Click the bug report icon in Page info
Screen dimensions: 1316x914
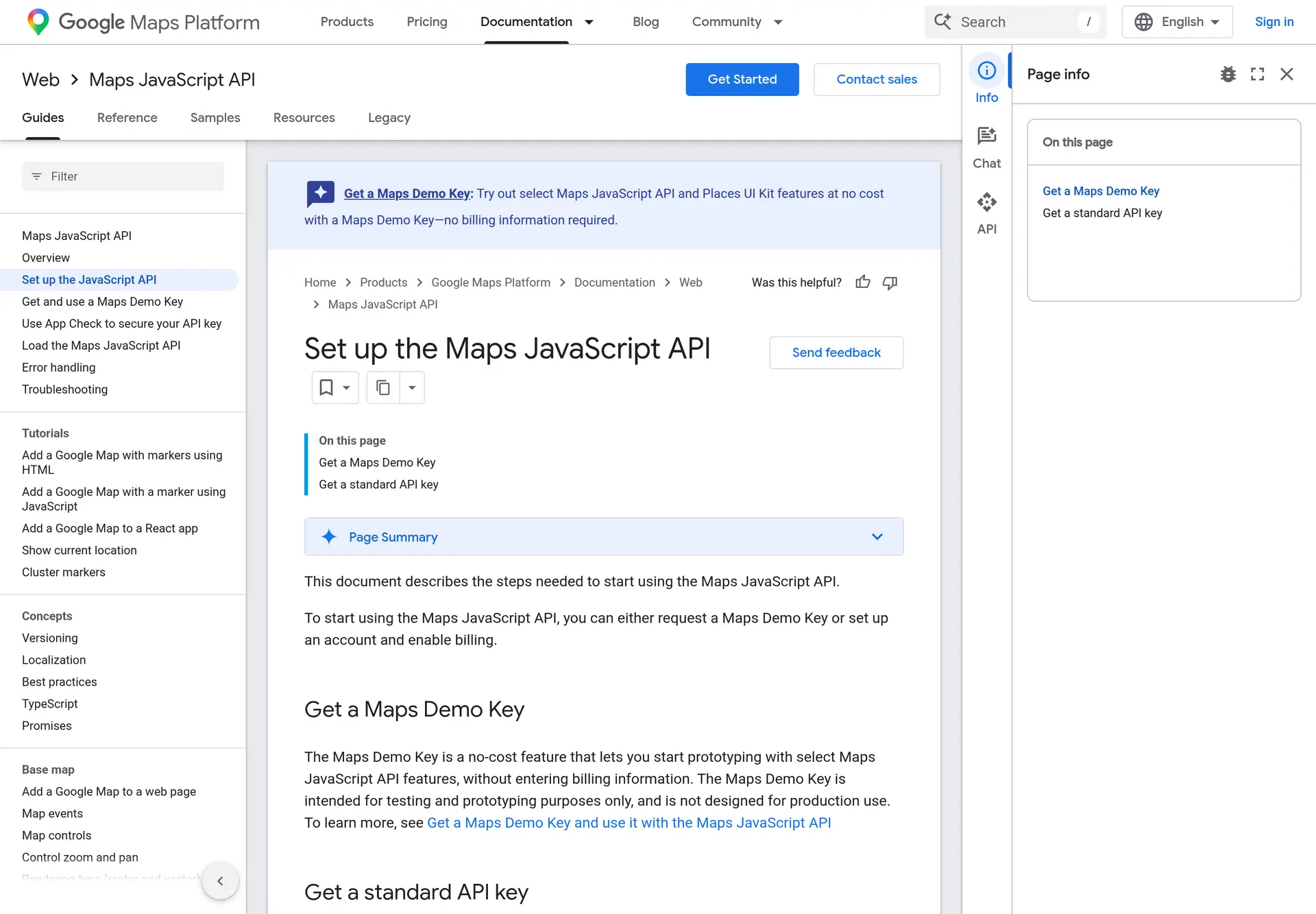tap(1228, 74)
